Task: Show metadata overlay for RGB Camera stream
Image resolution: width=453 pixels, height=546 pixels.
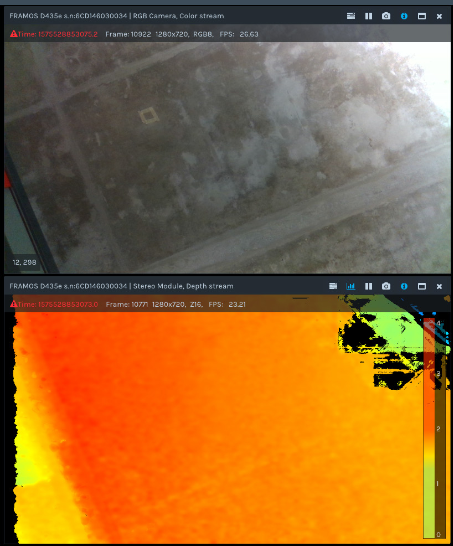Action: (351, 16)
